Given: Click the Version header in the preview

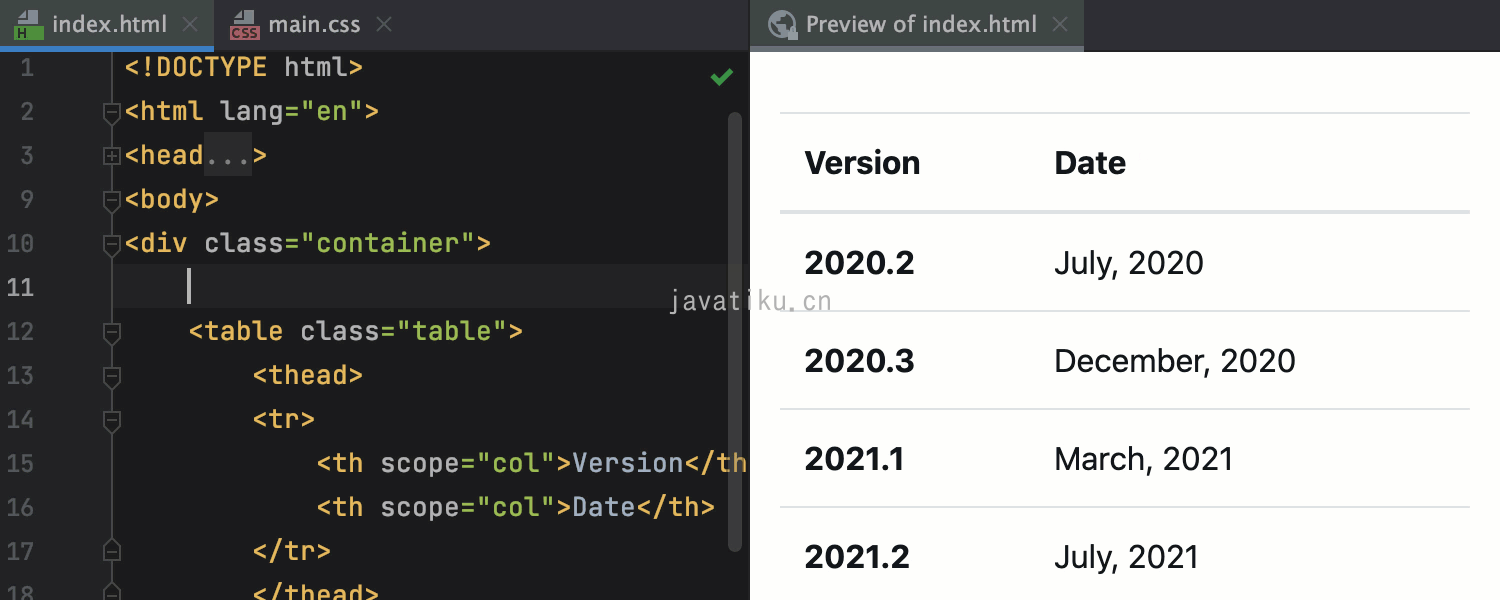Looking at the screenshot, I should click(862, 163).
